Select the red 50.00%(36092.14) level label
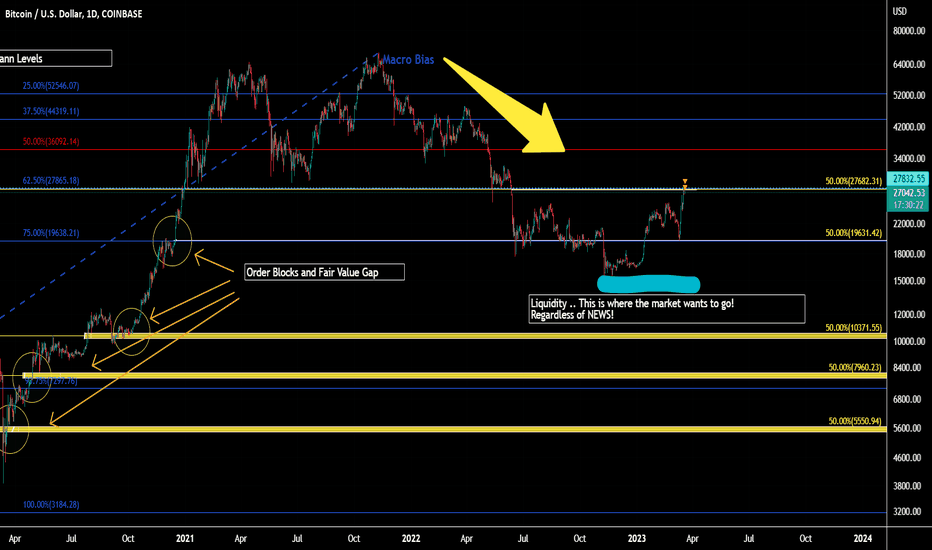 click(x=51, y=142)
